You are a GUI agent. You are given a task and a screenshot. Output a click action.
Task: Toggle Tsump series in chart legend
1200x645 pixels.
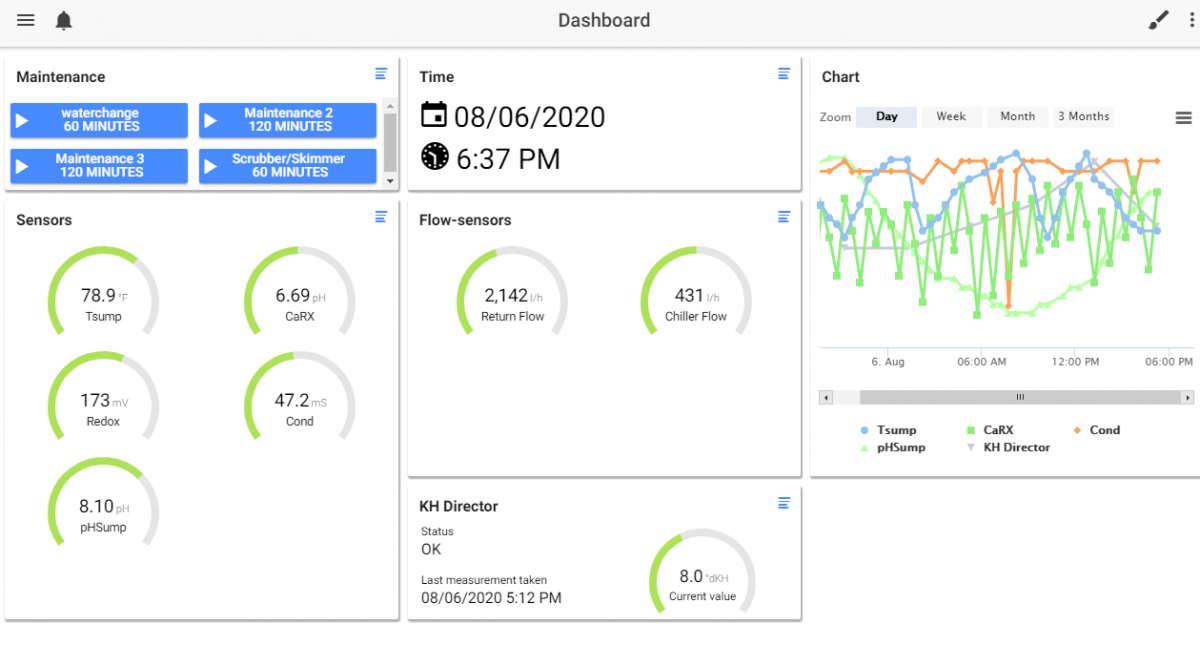(888, 430)
